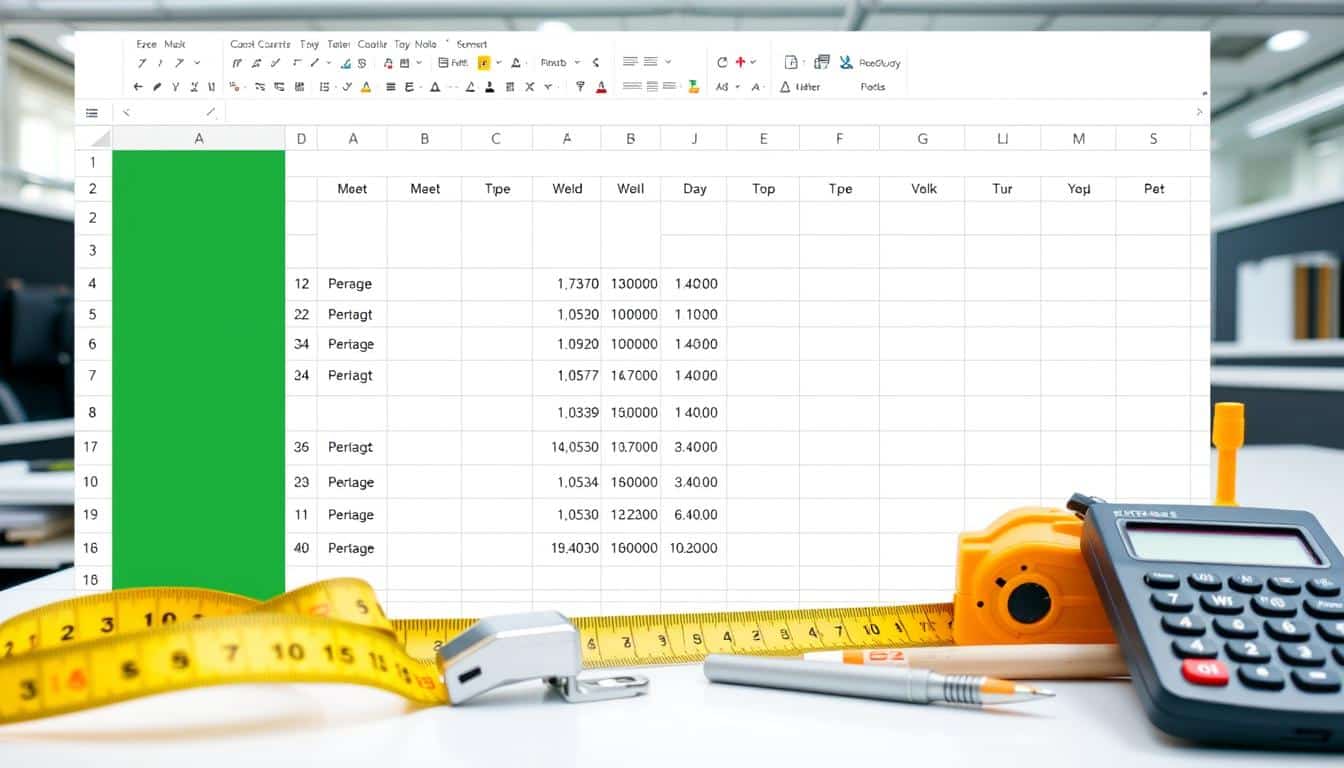Open the Ad dropdown in the toolbar
Image resolution: width=1344 pixels, height=768 pixels.
[x=738, y=87]
